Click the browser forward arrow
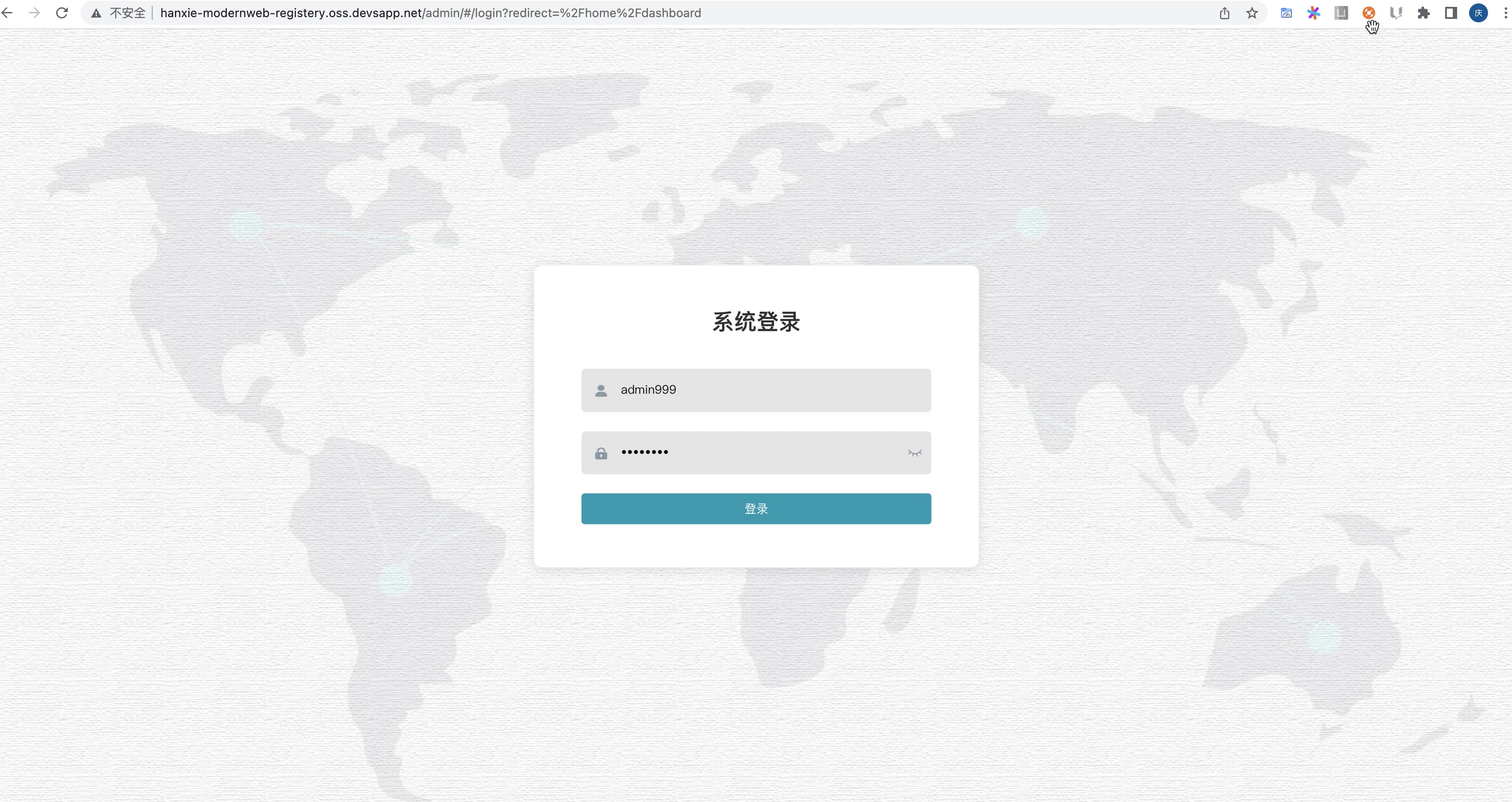The image size is (1512, 802). pos(35,13)
